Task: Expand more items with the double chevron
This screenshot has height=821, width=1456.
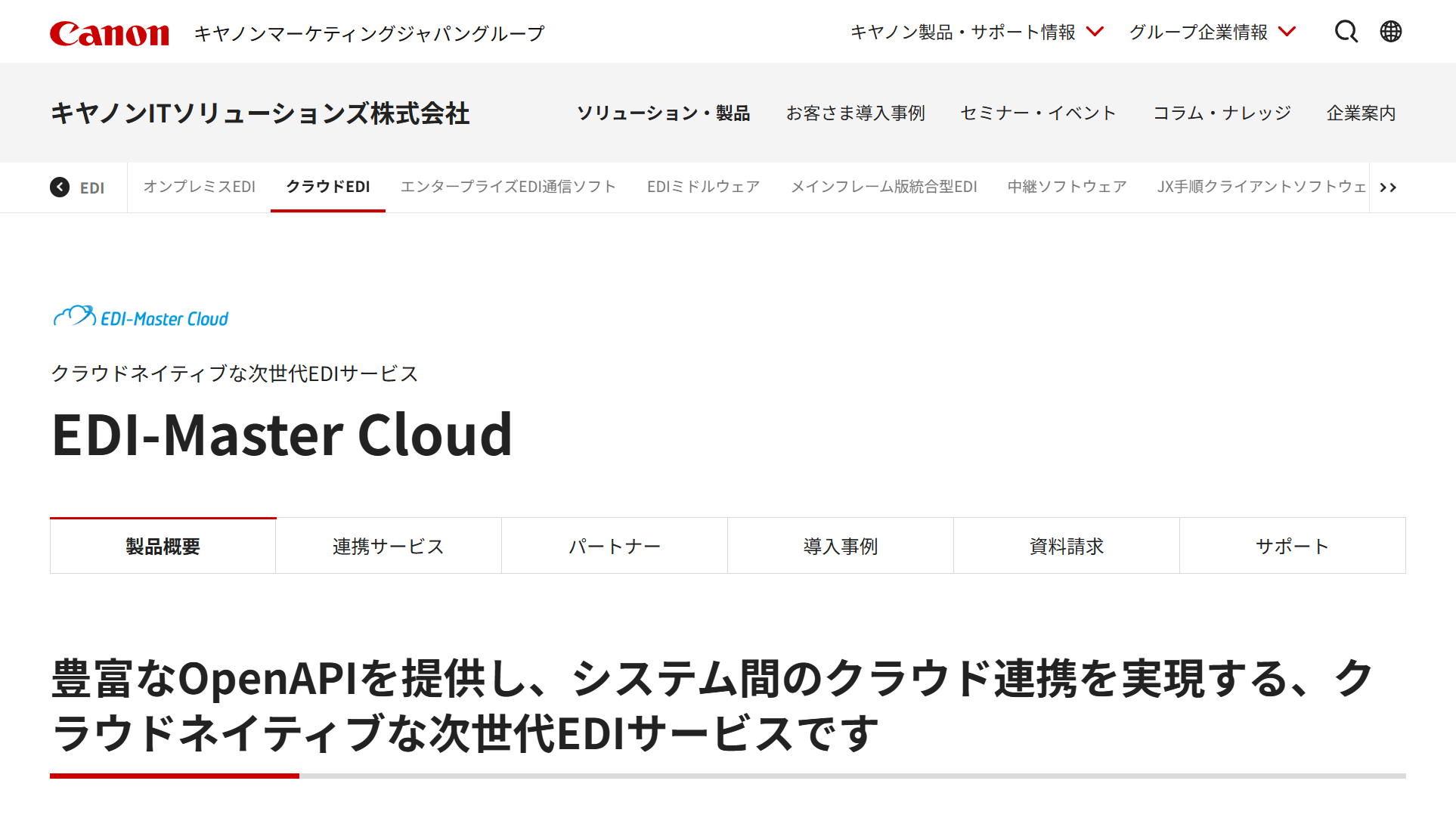Action: click(1389, 187)
